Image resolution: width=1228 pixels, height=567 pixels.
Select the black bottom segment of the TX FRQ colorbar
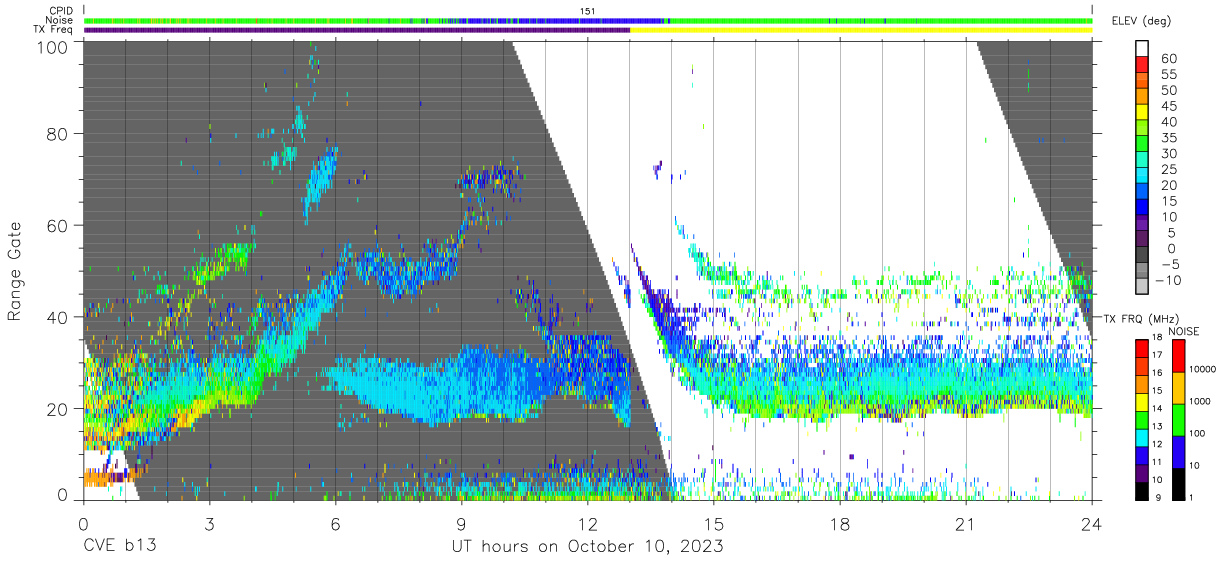point(1144,491)
